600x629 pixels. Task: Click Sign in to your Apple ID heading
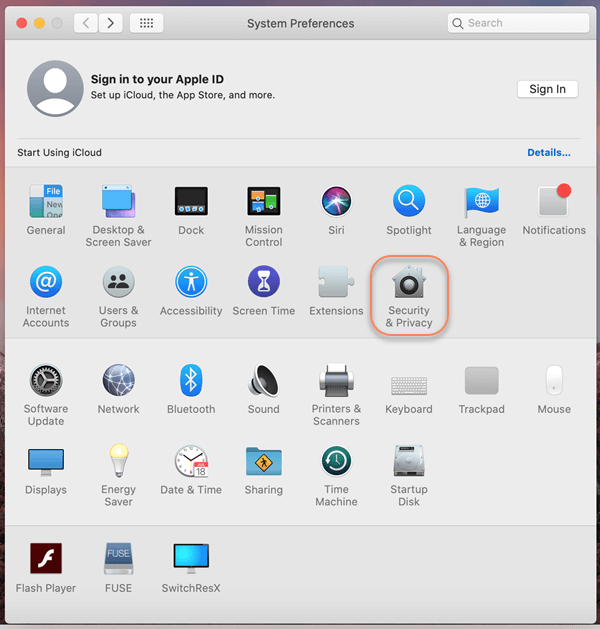point(157,79)
